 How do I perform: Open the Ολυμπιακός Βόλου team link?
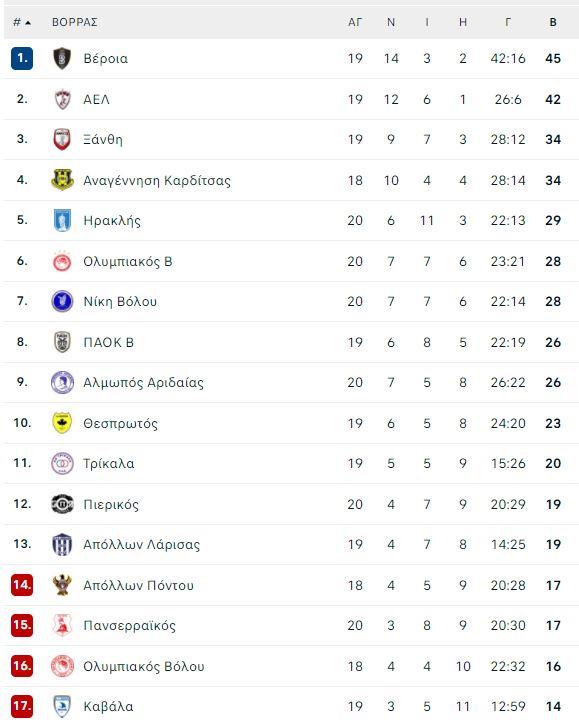[144, 666]
